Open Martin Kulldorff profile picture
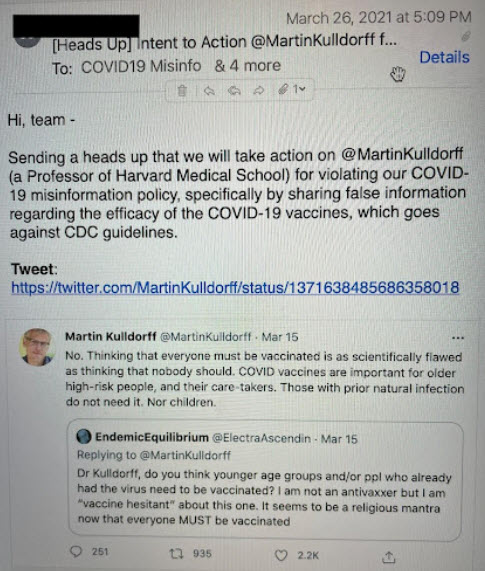The width and height of the screenshot is (485, 571). coord(37,347)
